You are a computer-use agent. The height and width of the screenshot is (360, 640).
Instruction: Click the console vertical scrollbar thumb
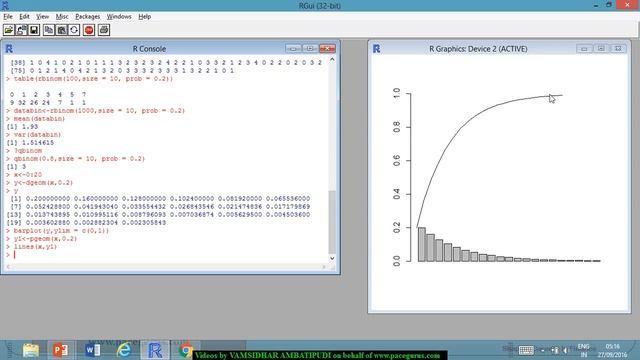coord(332,222)
